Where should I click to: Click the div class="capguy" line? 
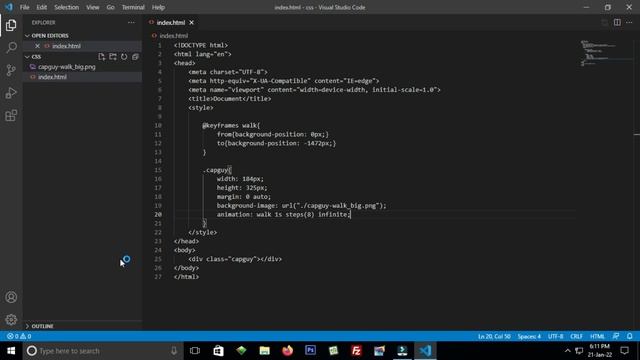click(235, 259)
